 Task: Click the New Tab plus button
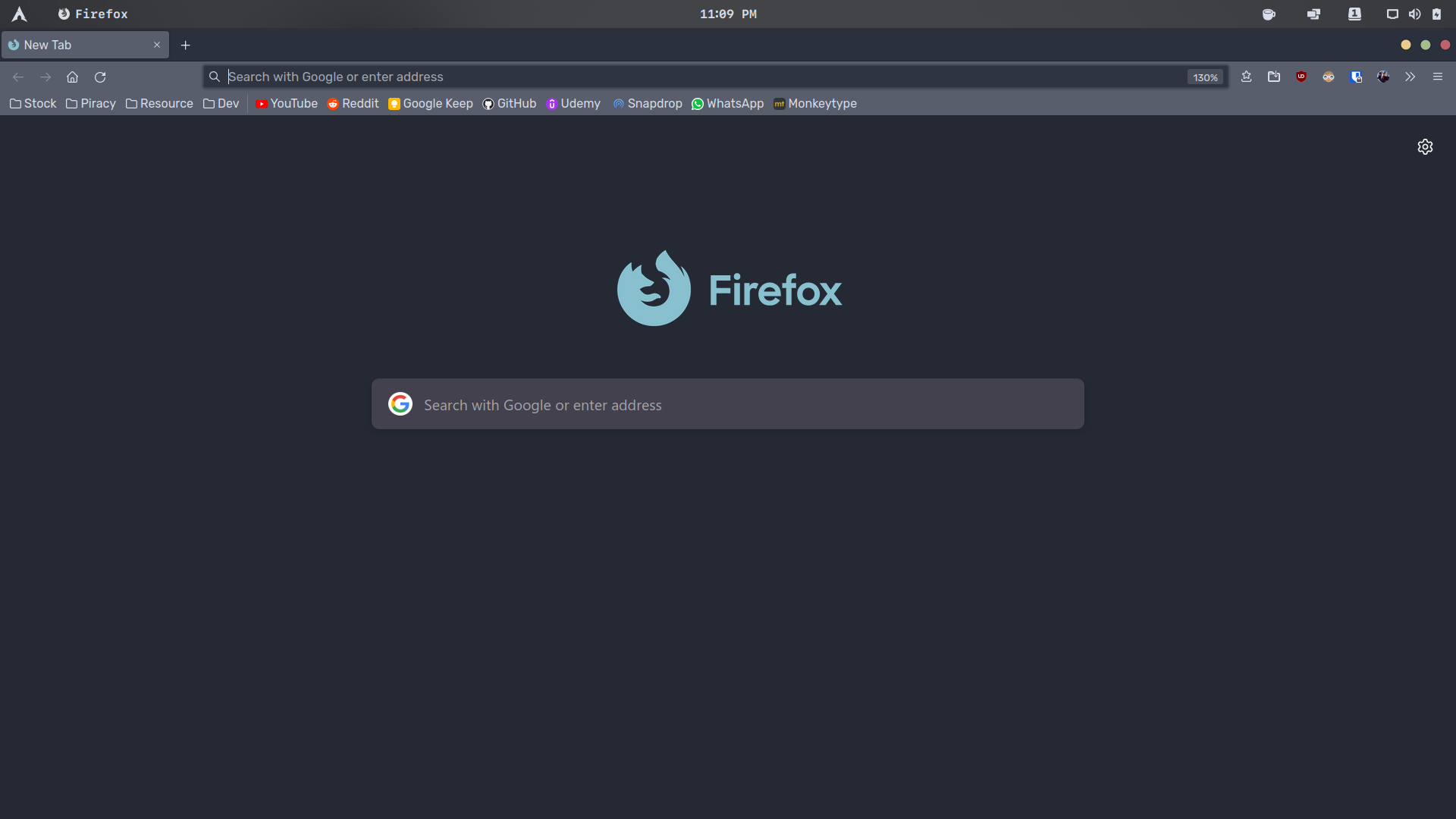[185, 44]
